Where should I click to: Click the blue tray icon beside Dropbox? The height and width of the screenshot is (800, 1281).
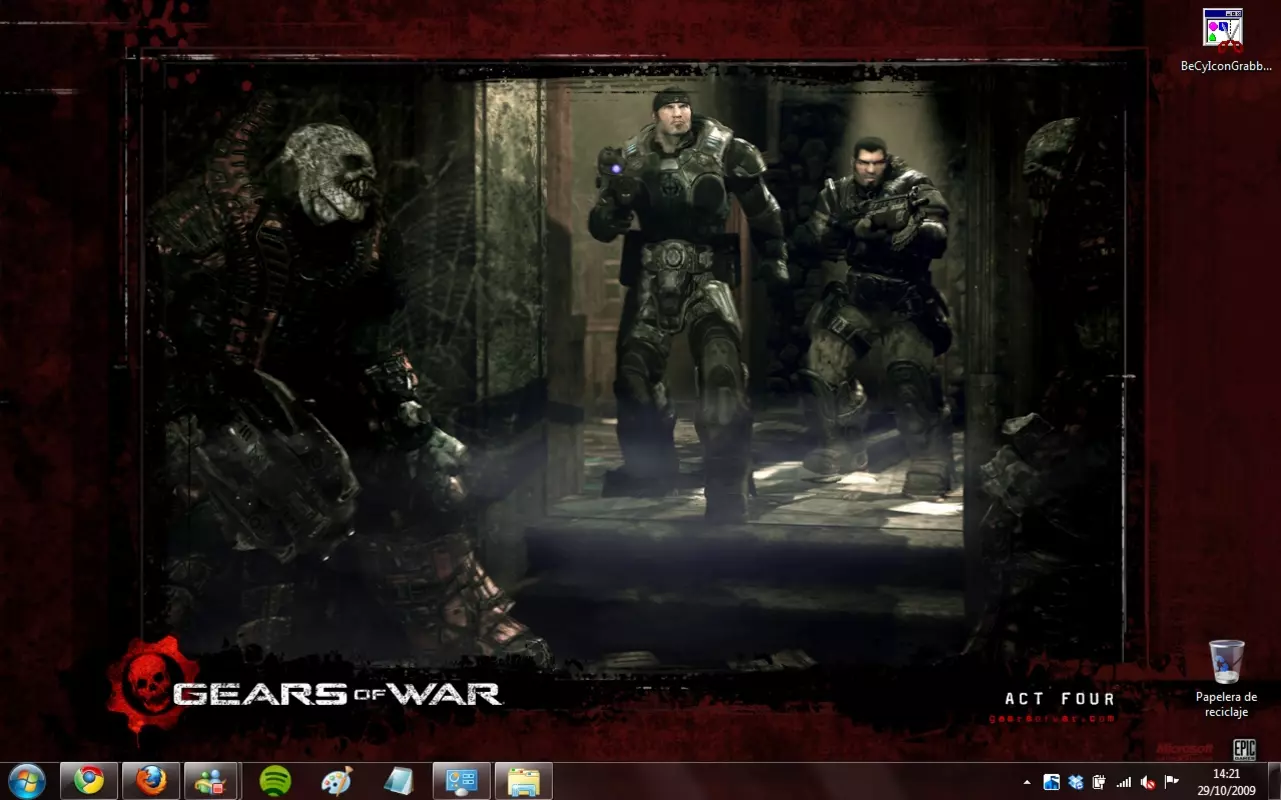pyautogui.click(x=1051, y=782)
